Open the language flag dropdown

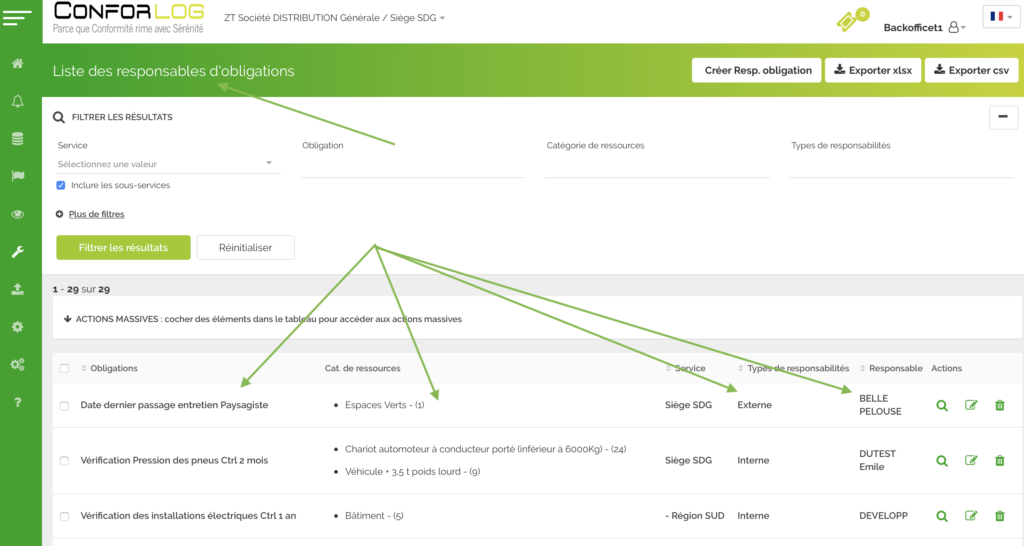click(x=1001, y=17)
